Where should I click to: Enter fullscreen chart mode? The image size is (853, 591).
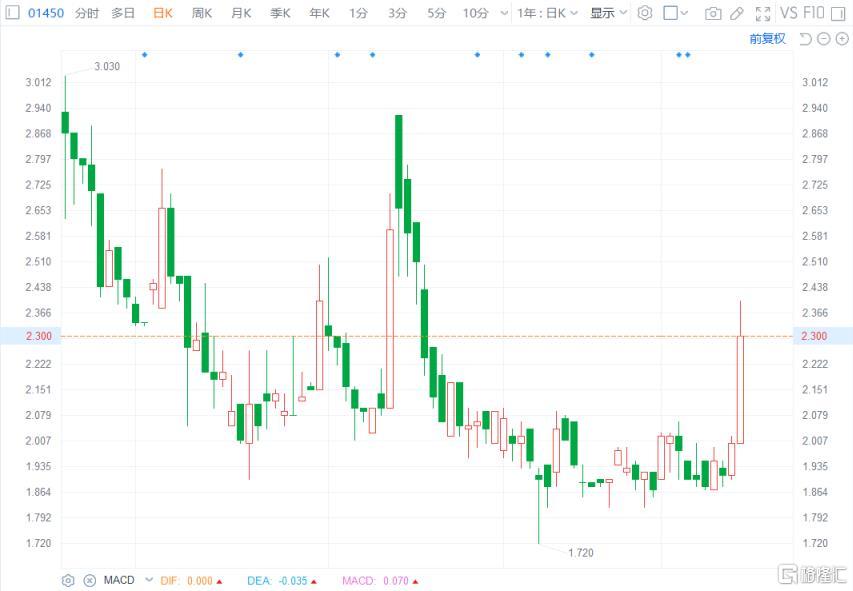763,13
